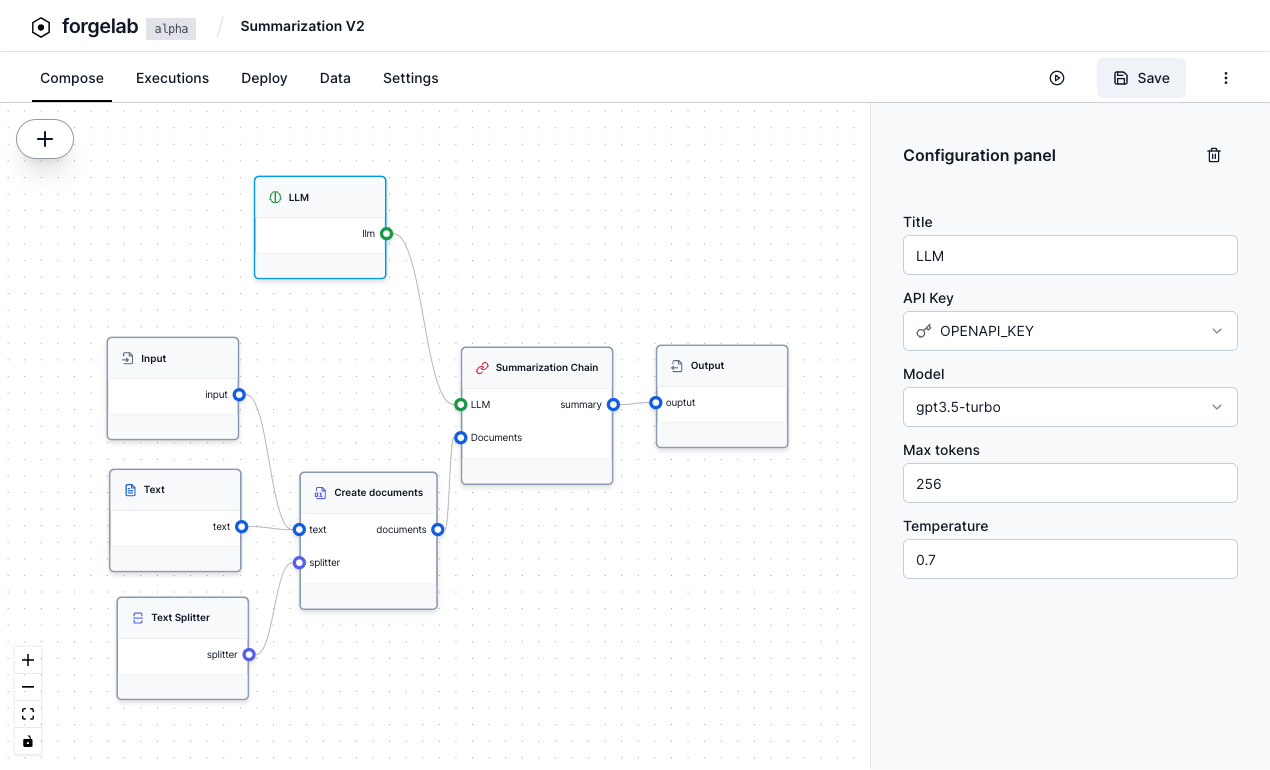Viewport: 1270px width, 770px height.
Task: Click the add node plus button
Action: pyautogui.click(x=44, y=139)
